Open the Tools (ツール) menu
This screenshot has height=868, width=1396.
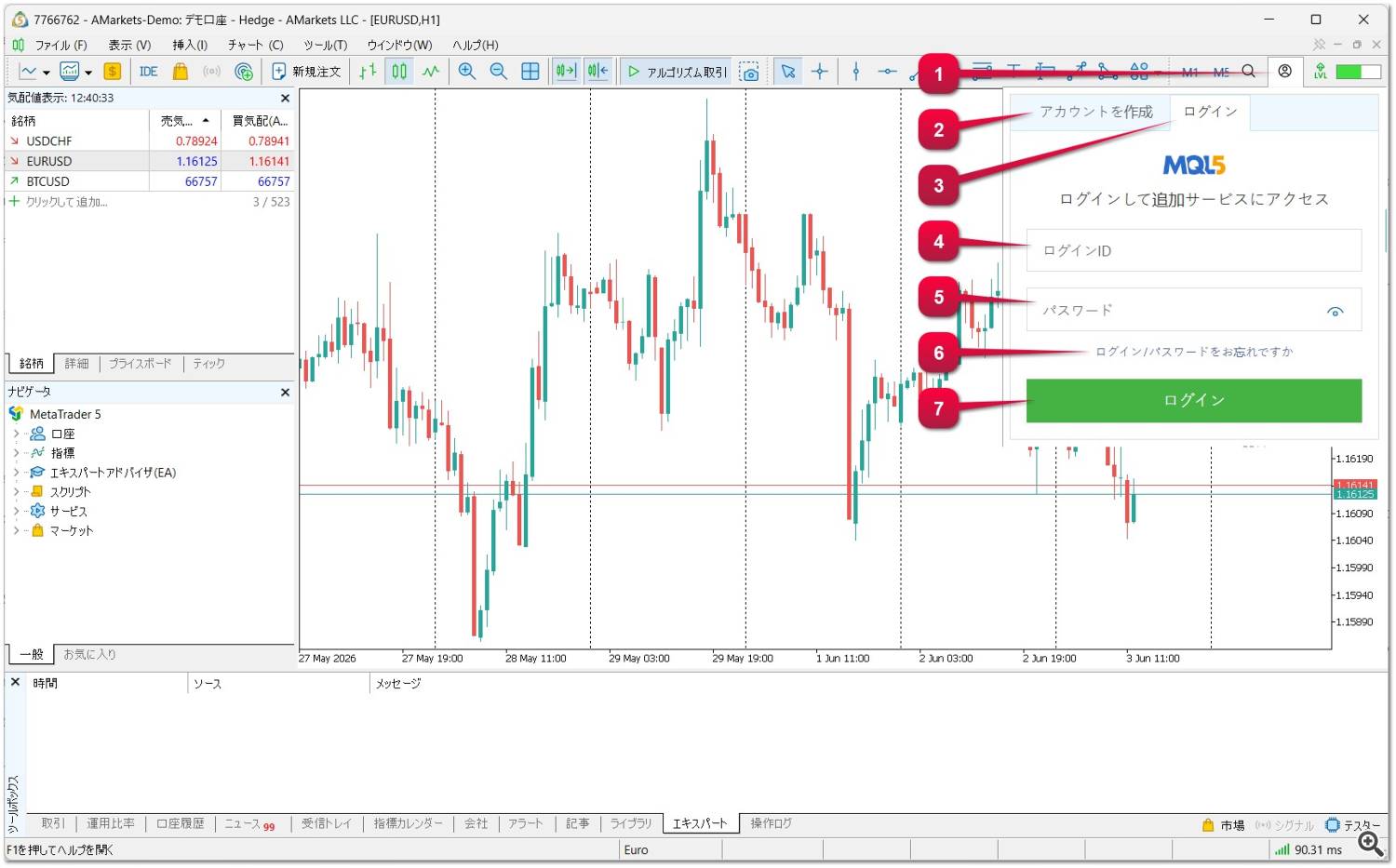pos(325,45)
